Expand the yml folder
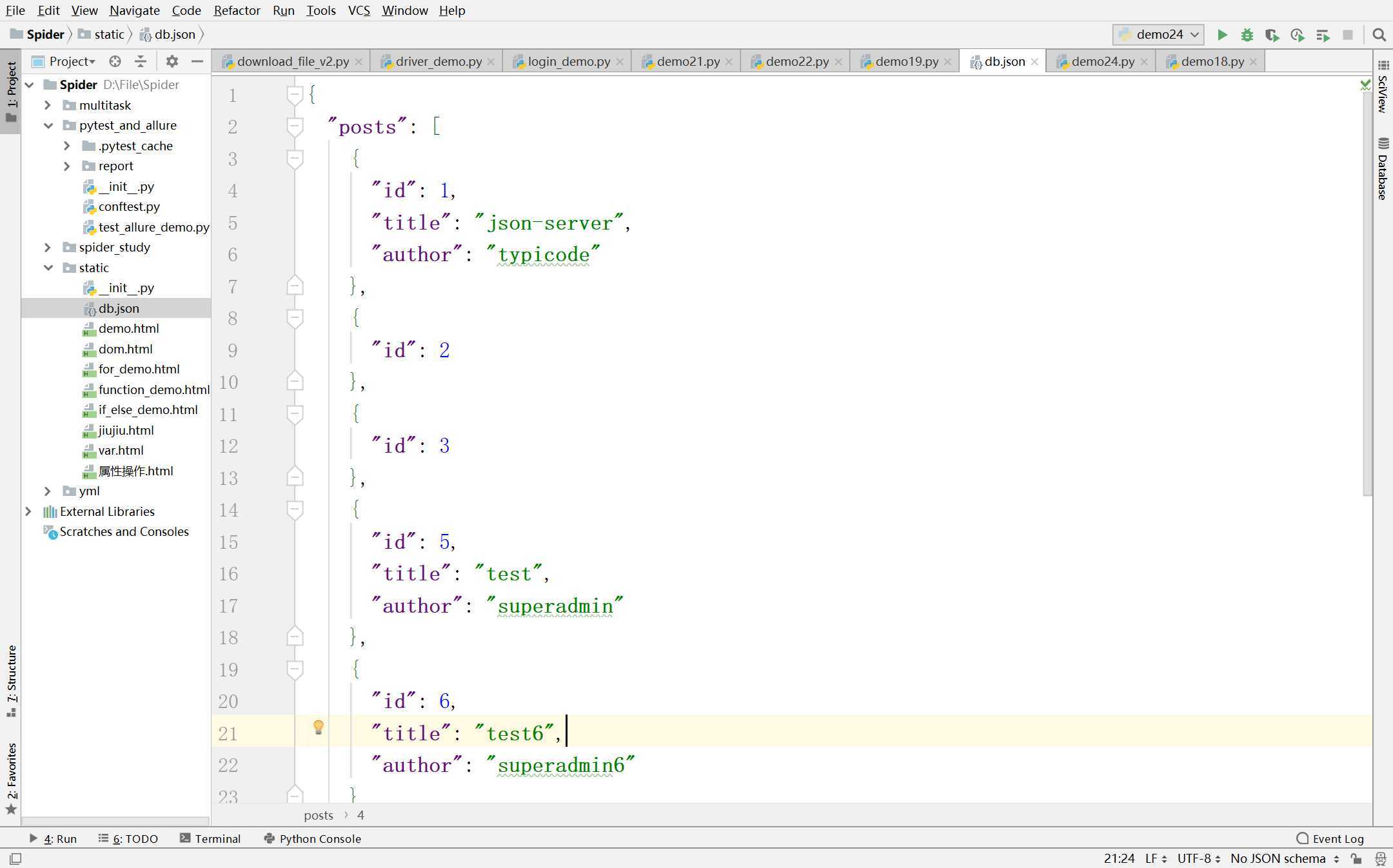1393x868 pixels. pyautogui.click(x=48, y=491)
